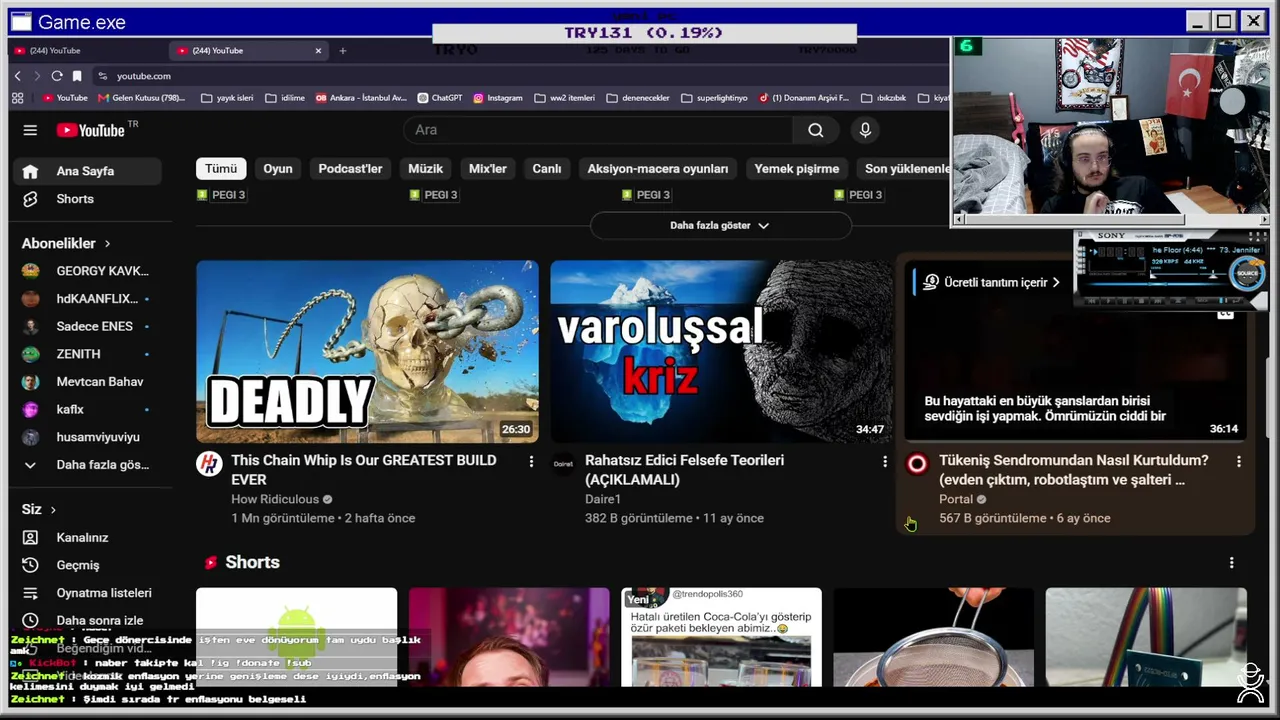Open the ww2 itemleri bookmark folder
Viewport: 1280px width, 720px height.
(x=564, y=98)
